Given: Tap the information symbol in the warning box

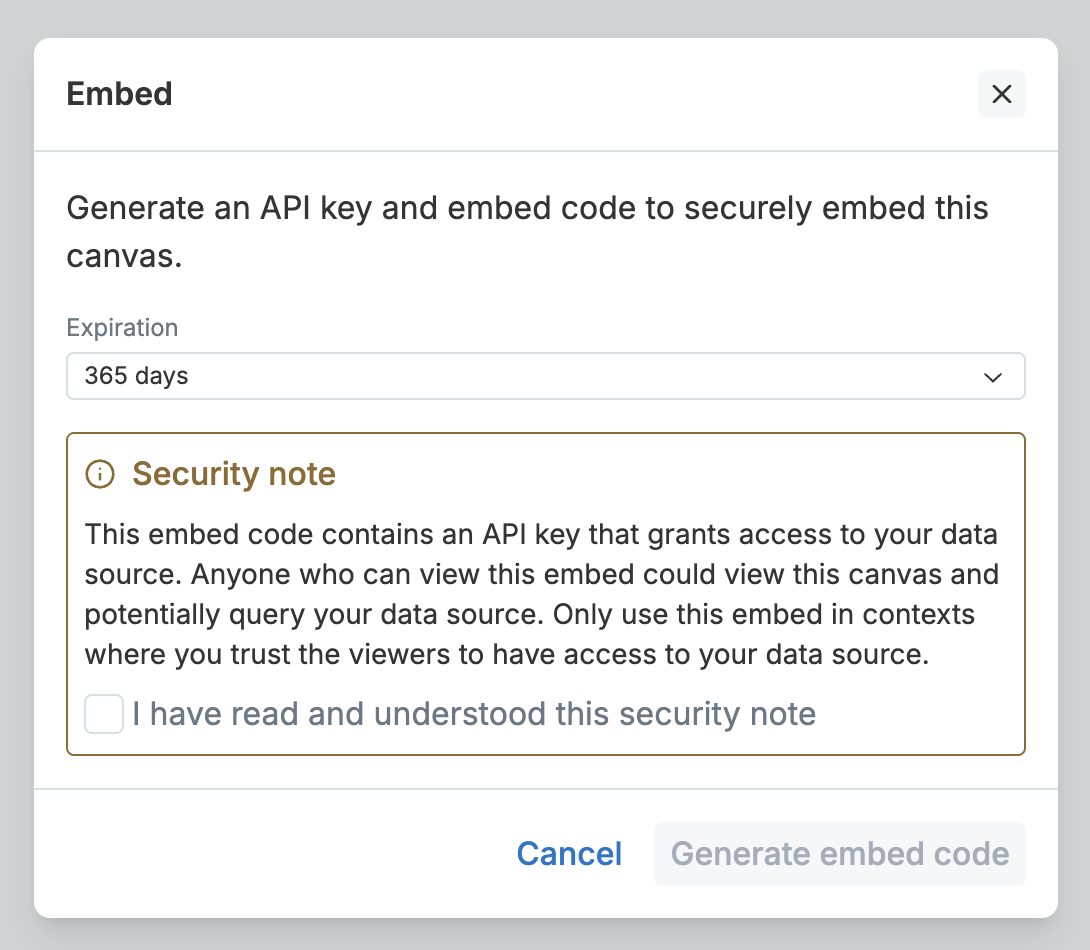Looking at the screenshot, I should click(98, 474).
